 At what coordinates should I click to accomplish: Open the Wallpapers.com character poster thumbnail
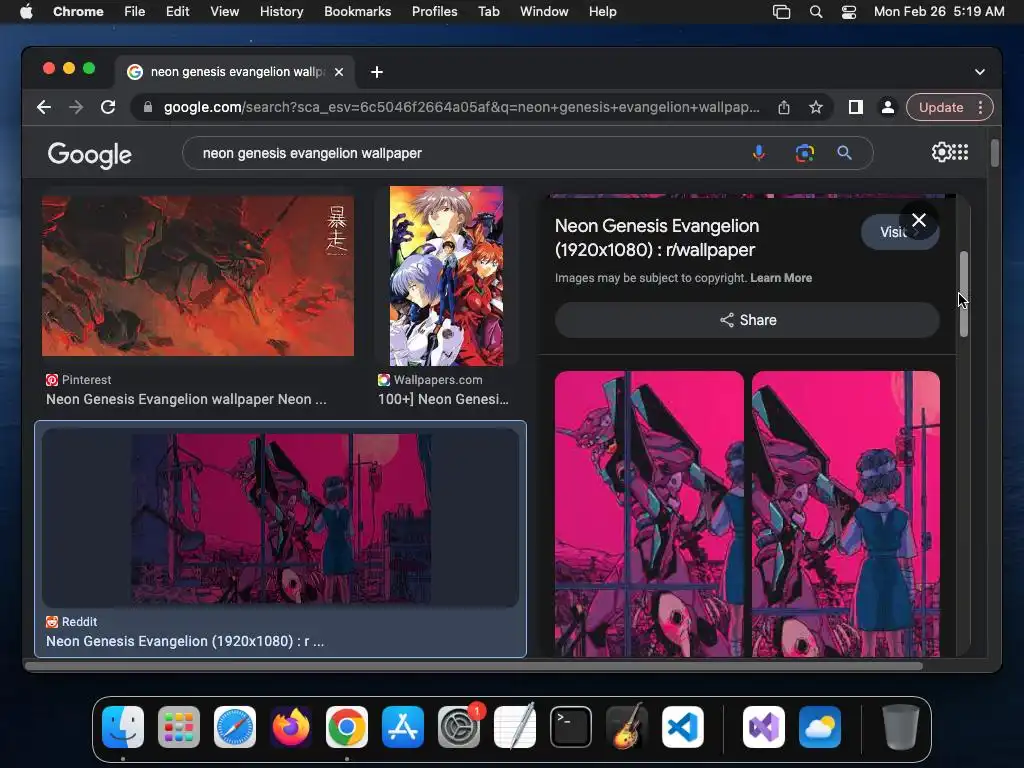coord(447,276)
